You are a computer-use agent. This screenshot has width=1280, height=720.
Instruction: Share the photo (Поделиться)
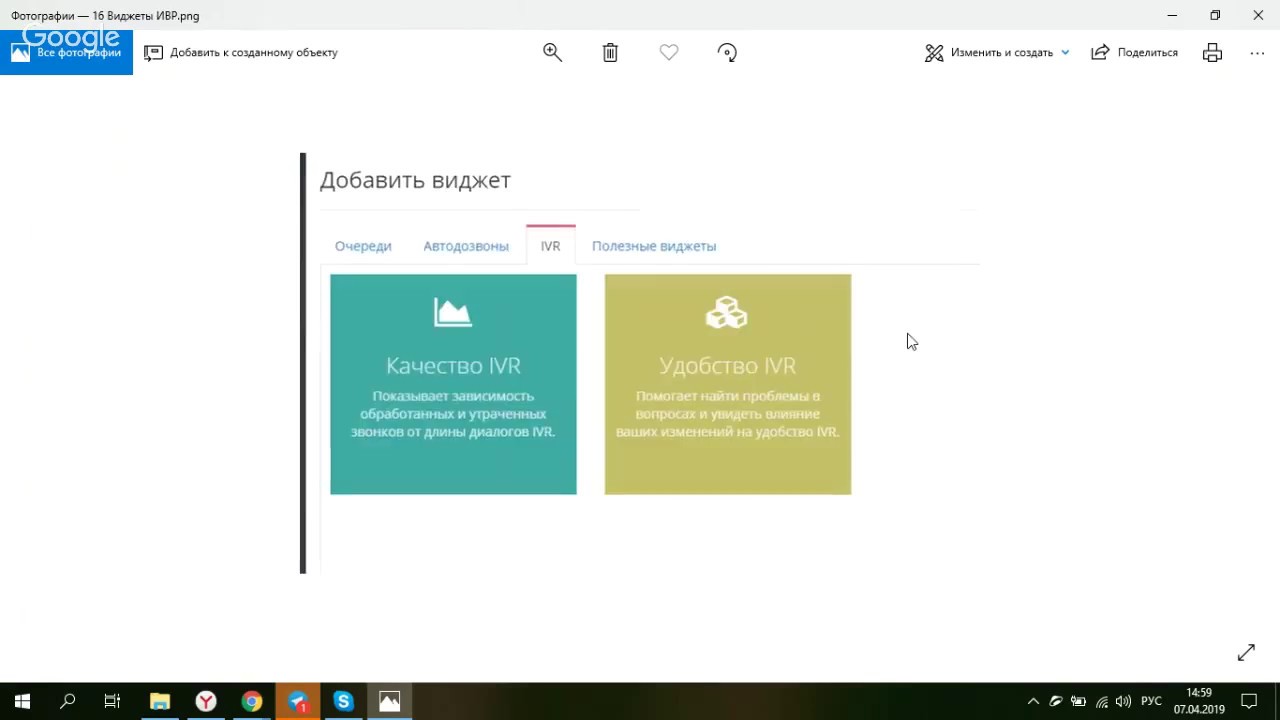1135,53
